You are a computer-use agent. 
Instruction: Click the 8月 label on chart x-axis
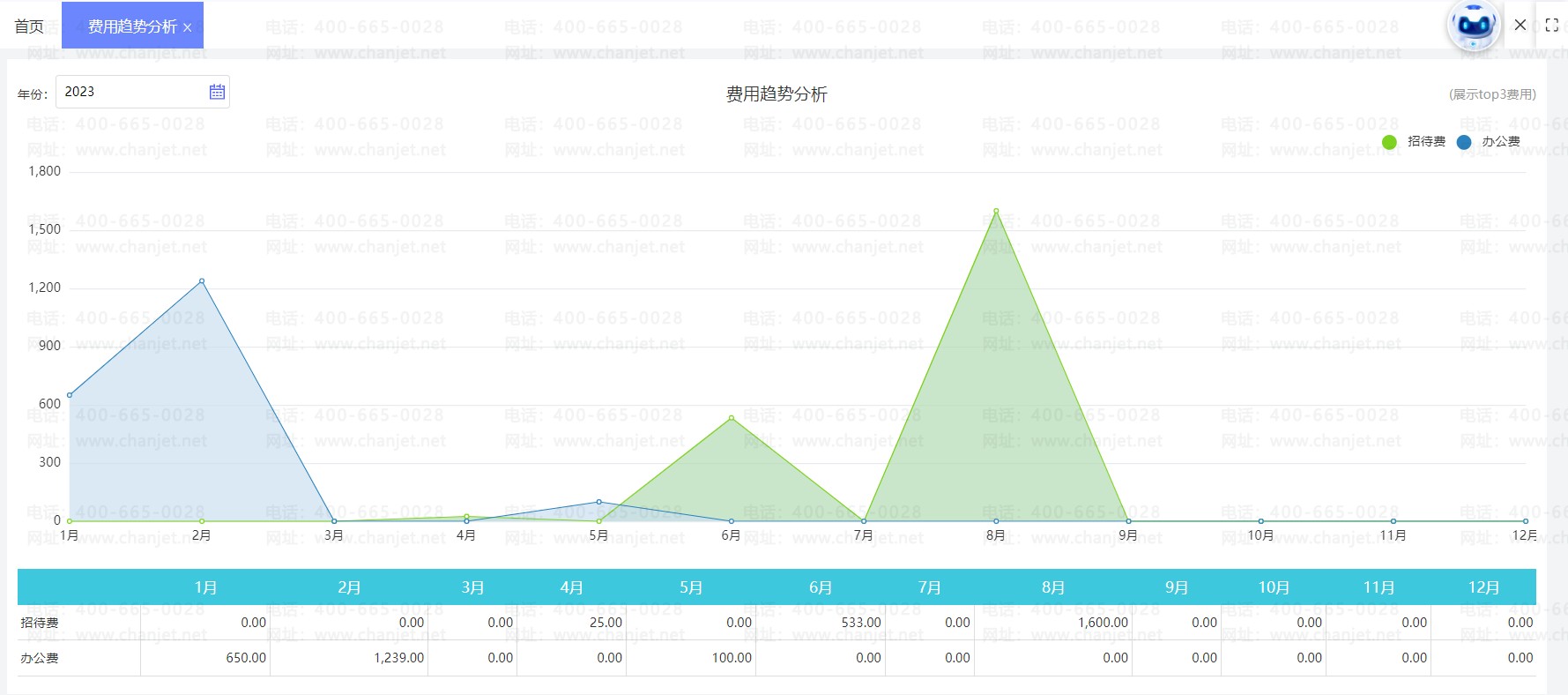point(996,535)
